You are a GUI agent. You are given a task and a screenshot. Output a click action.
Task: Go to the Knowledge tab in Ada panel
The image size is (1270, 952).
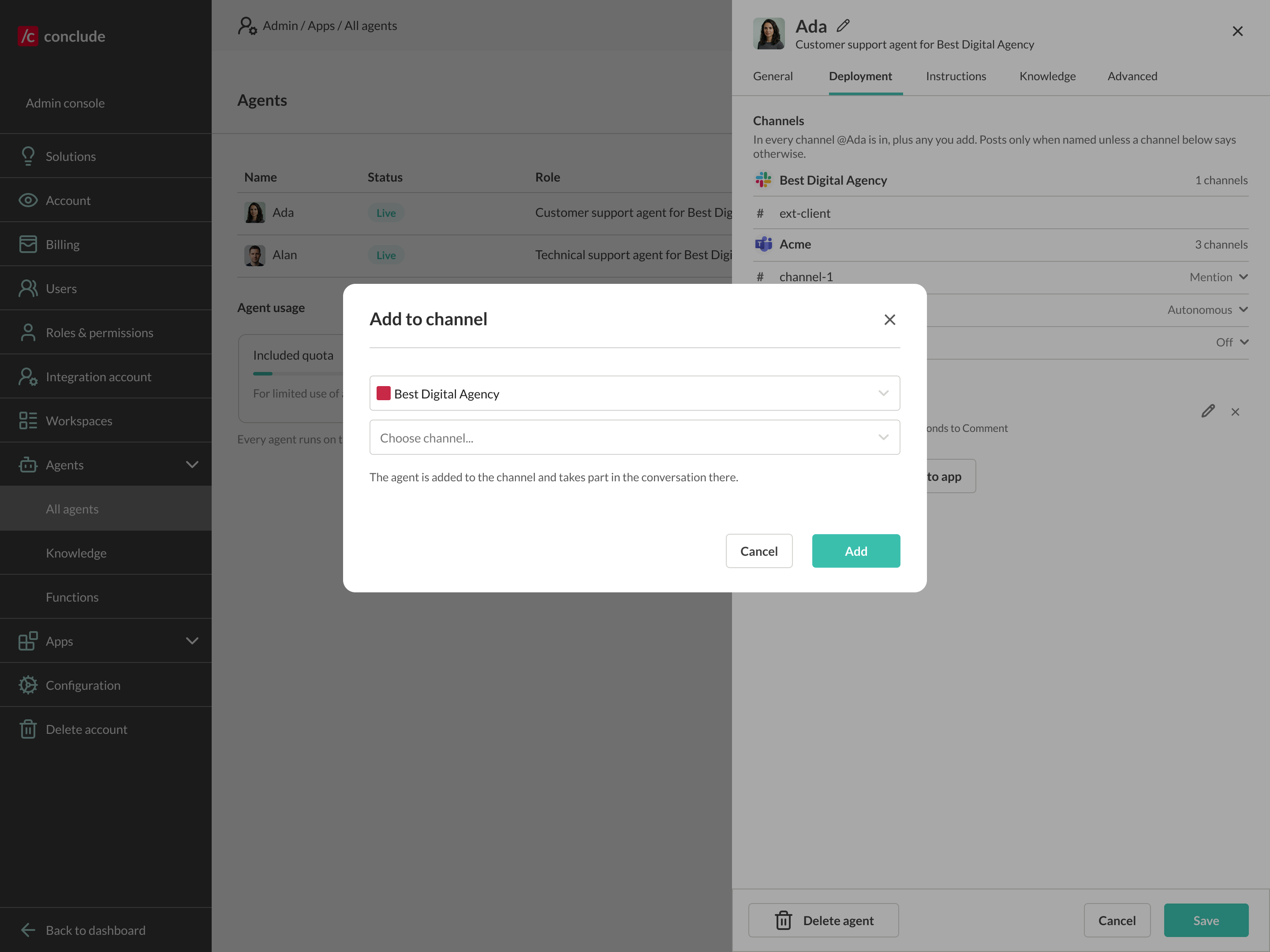pos(1047,76)
